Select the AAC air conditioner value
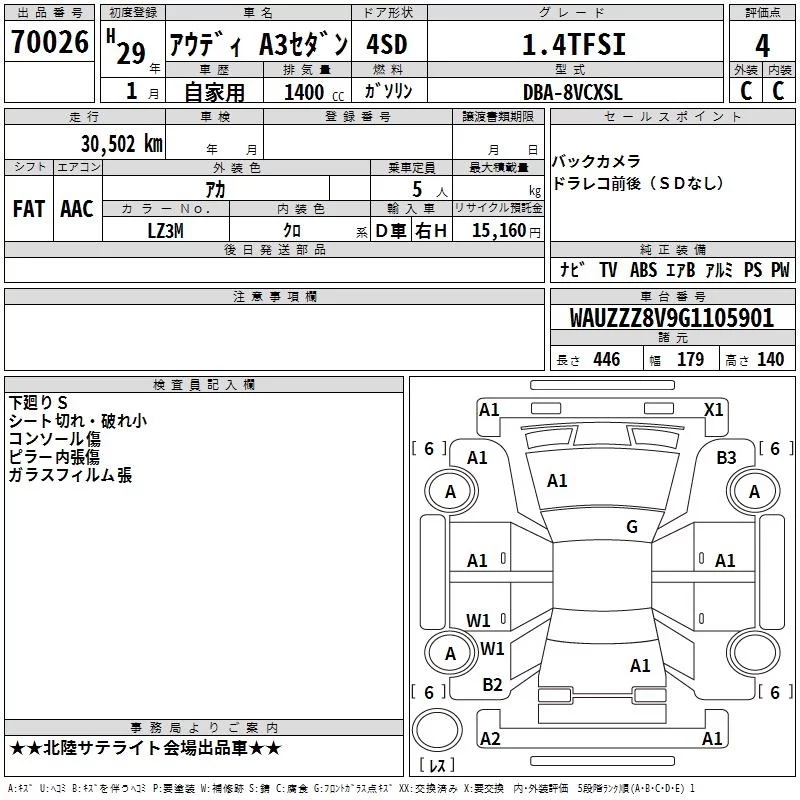Viewport: 800px width, 800px height. coord(76,208)
